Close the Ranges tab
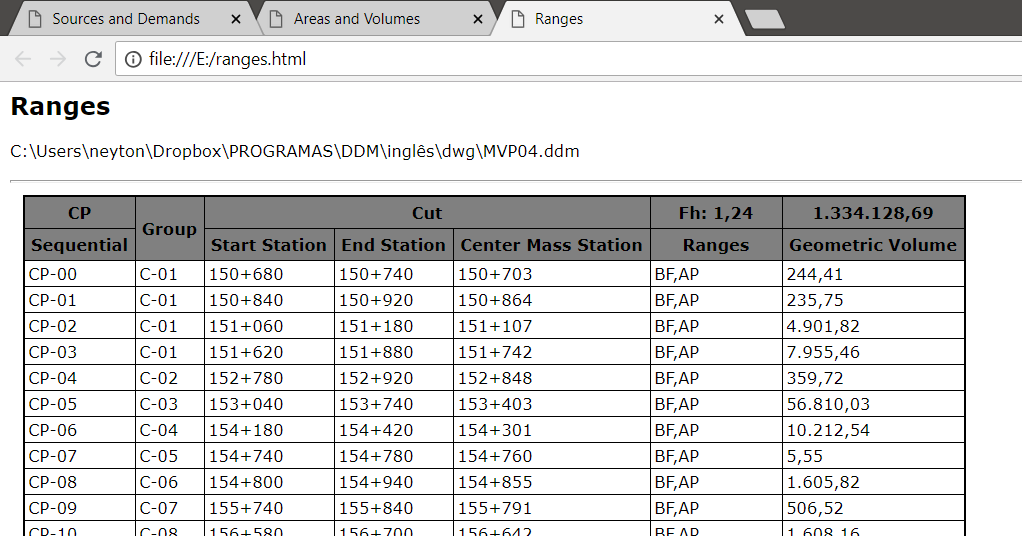Image resolution: width=1022 pixels, height=536 pixels. tap(719, 19)
